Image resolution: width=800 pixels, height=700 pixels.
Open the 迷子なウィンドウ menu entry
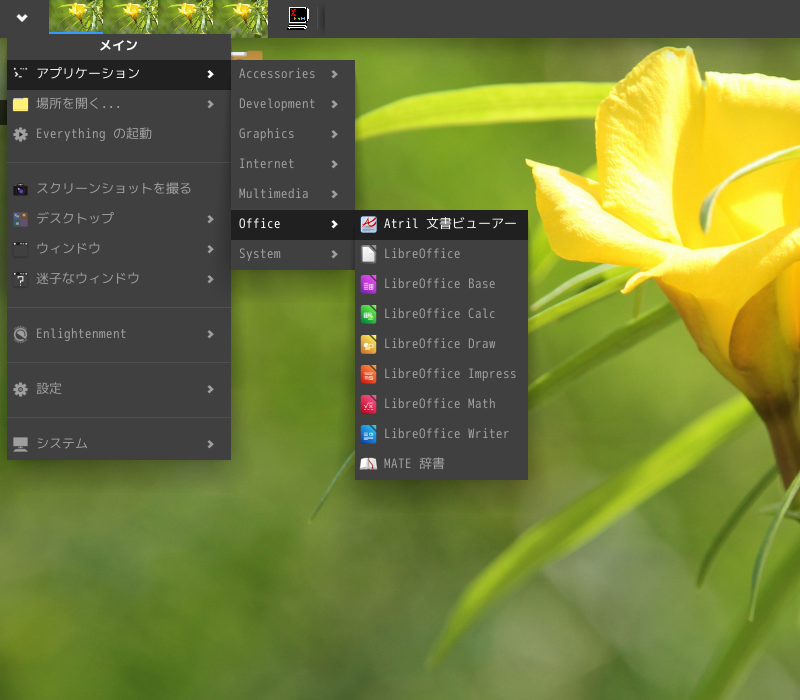(119, 279)
